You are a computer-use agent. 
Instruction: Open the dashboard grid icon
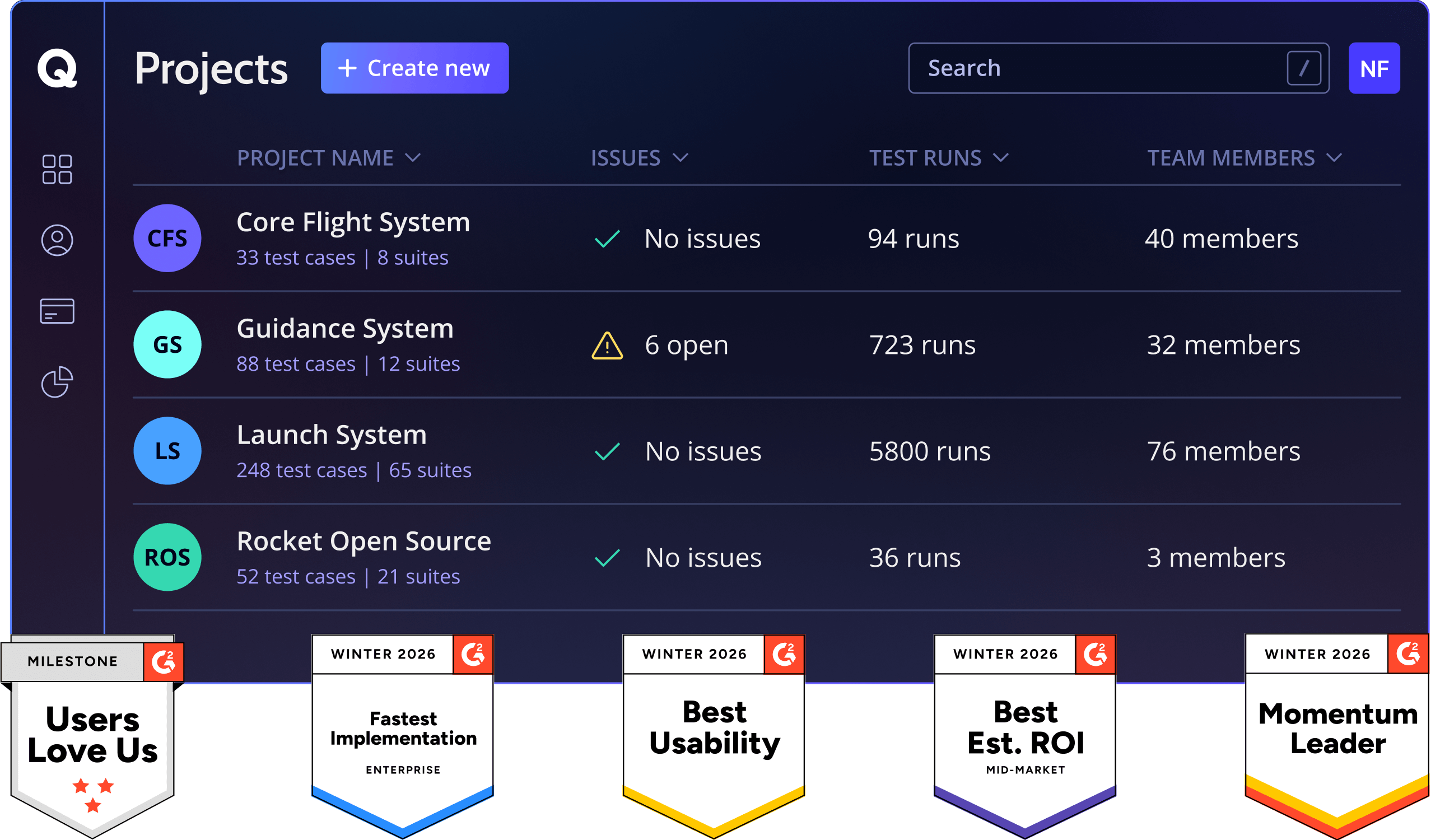(x=57, y=169)
